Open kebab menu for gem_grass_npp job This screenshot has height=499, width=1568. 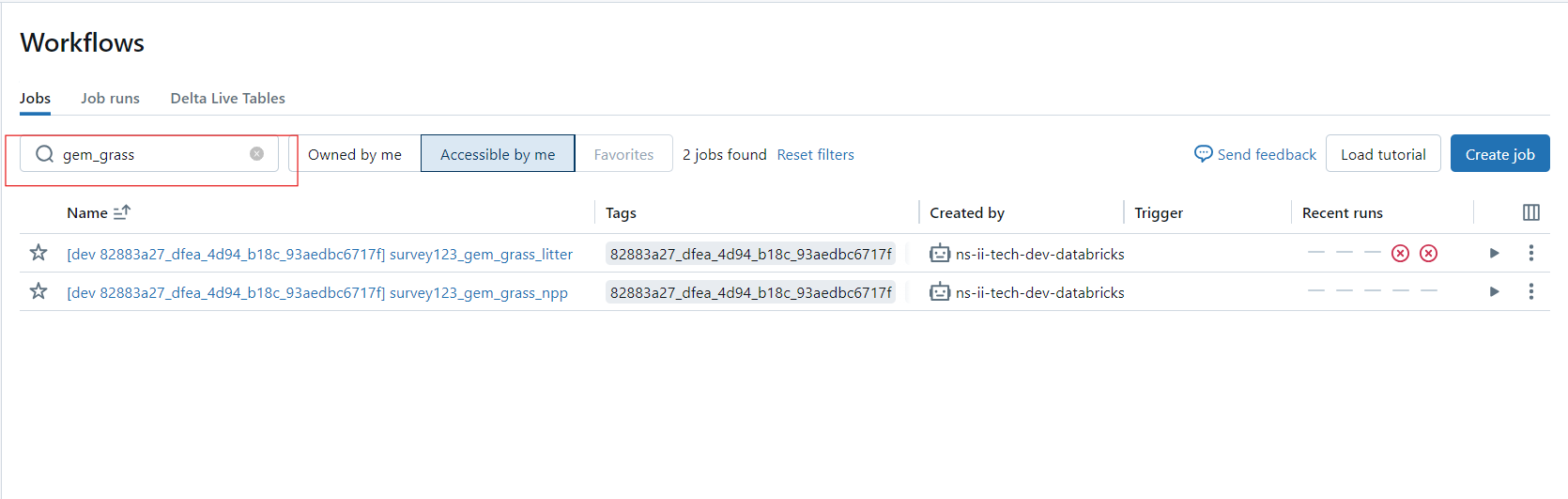click(1530, 291)
